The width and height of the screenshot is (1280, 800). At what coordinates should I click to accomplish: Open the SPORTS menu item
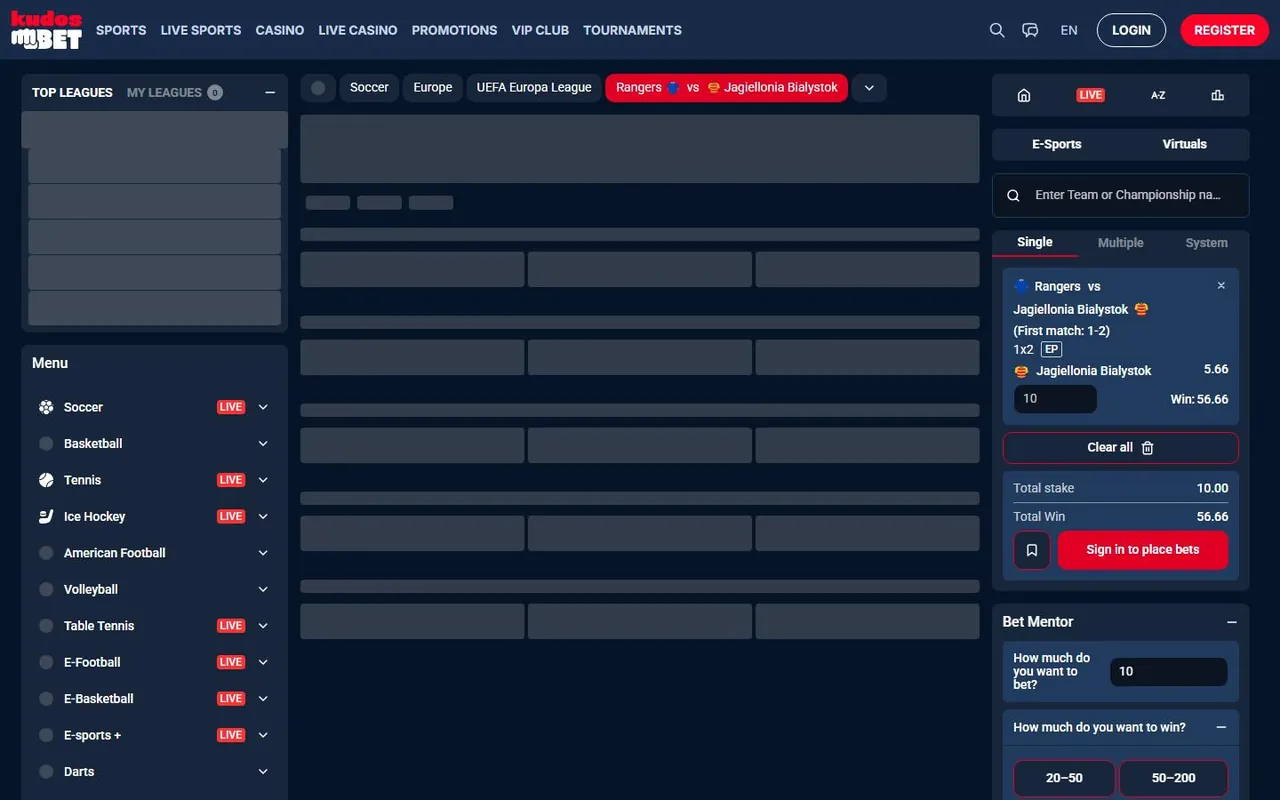pos(121,30)
